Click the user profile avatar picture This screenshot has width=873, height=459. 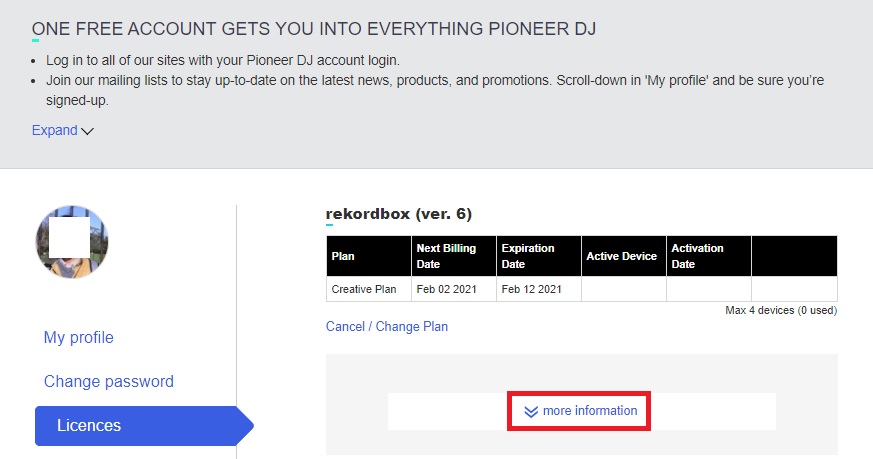(72, 242)
